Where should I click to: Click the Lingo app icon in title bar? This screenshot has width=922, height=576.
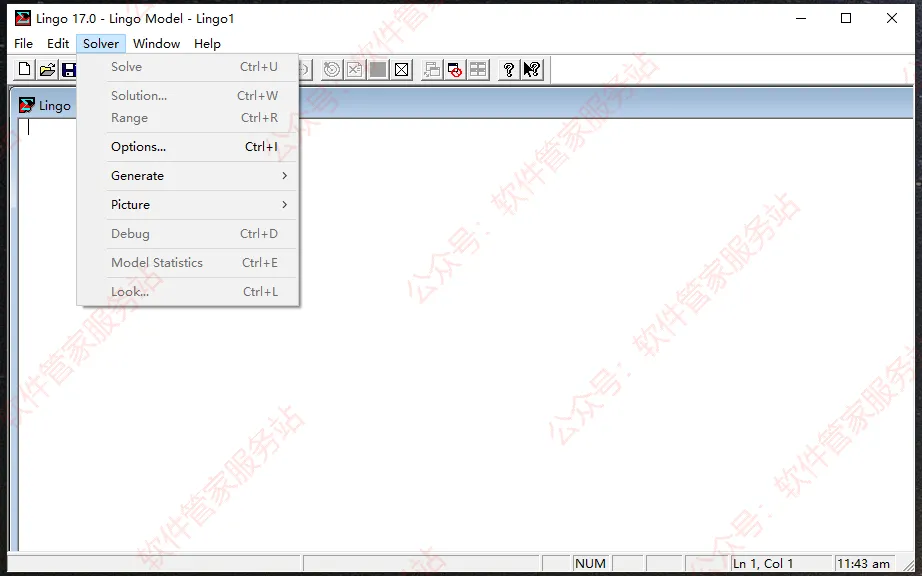coord(23,18)
